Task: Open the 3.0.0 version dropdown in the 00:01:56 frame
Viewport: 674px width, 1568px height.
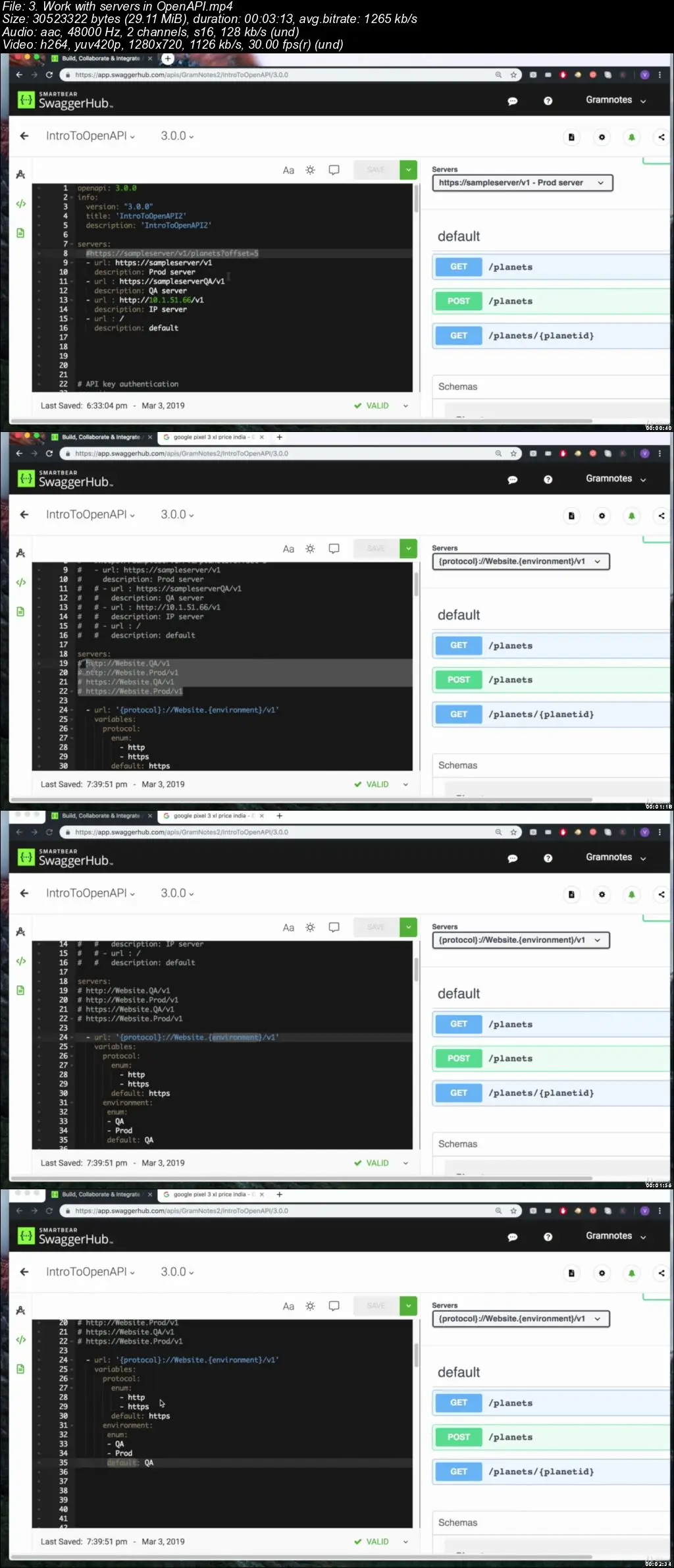Action: point(178,893)
